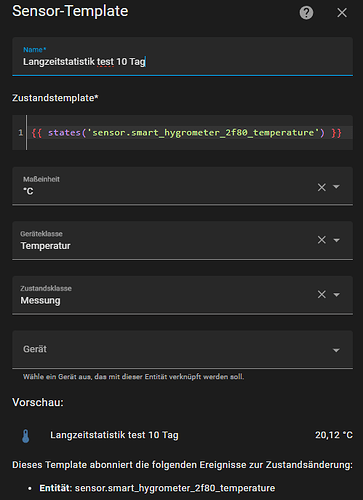Click the 20,12 °C preview value

tap(334, 435)
